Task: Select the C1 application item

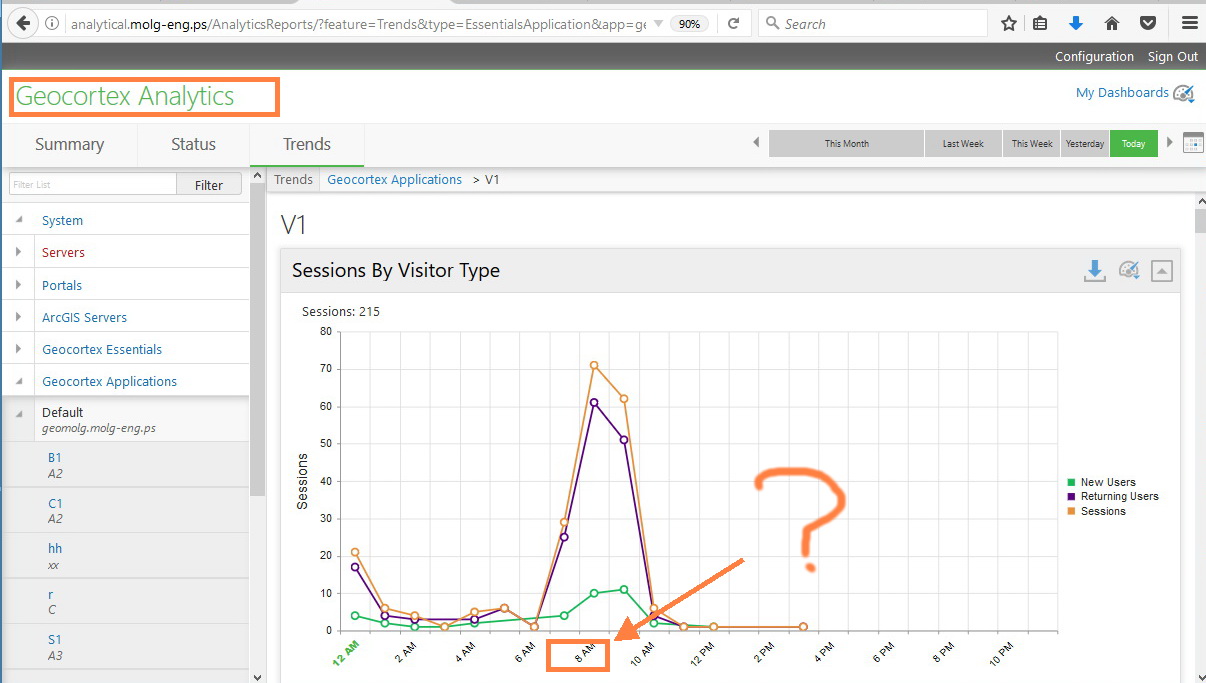Action: click(126, 511)
